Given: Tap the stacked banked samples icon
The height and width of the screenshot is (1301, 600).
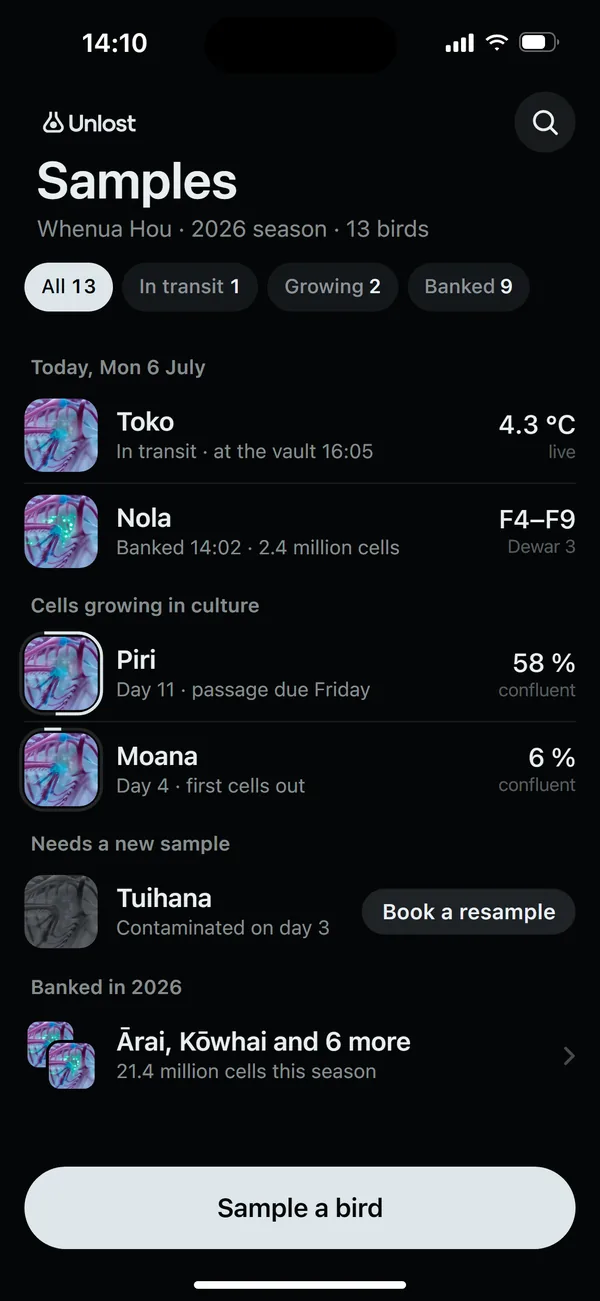Looking at the screenshot, I should click(61, 1055).
